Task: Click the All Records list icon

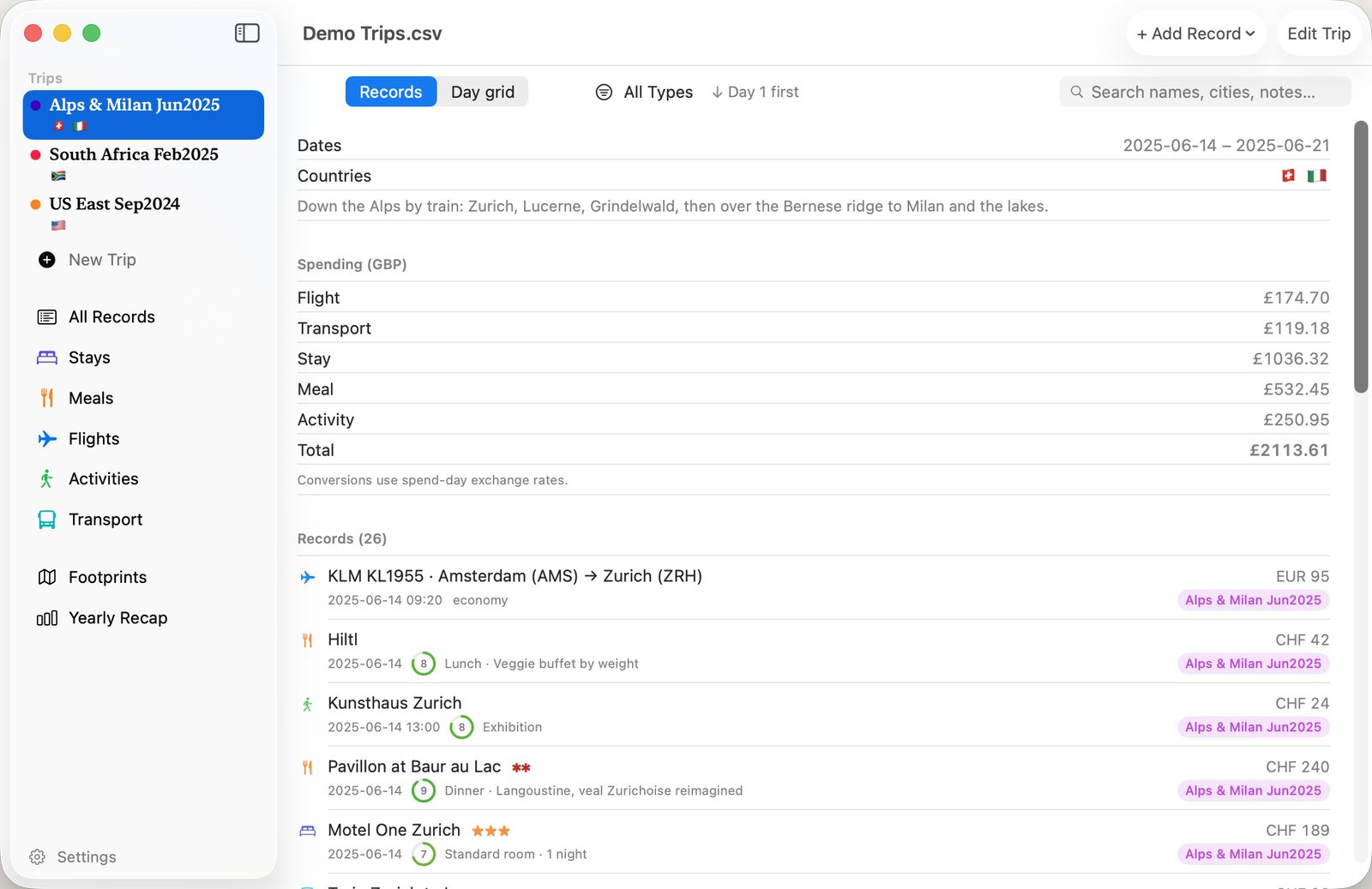Action: click(47, 317)
